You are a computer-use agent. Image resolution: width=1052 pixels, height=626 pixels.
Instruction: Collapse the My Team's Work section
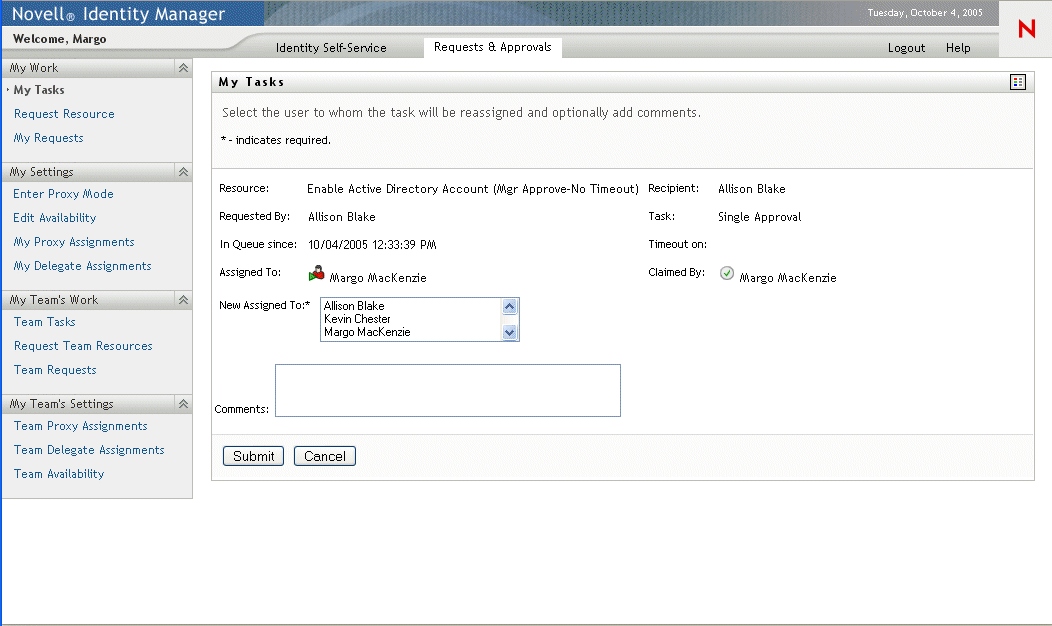coord(183,300)
